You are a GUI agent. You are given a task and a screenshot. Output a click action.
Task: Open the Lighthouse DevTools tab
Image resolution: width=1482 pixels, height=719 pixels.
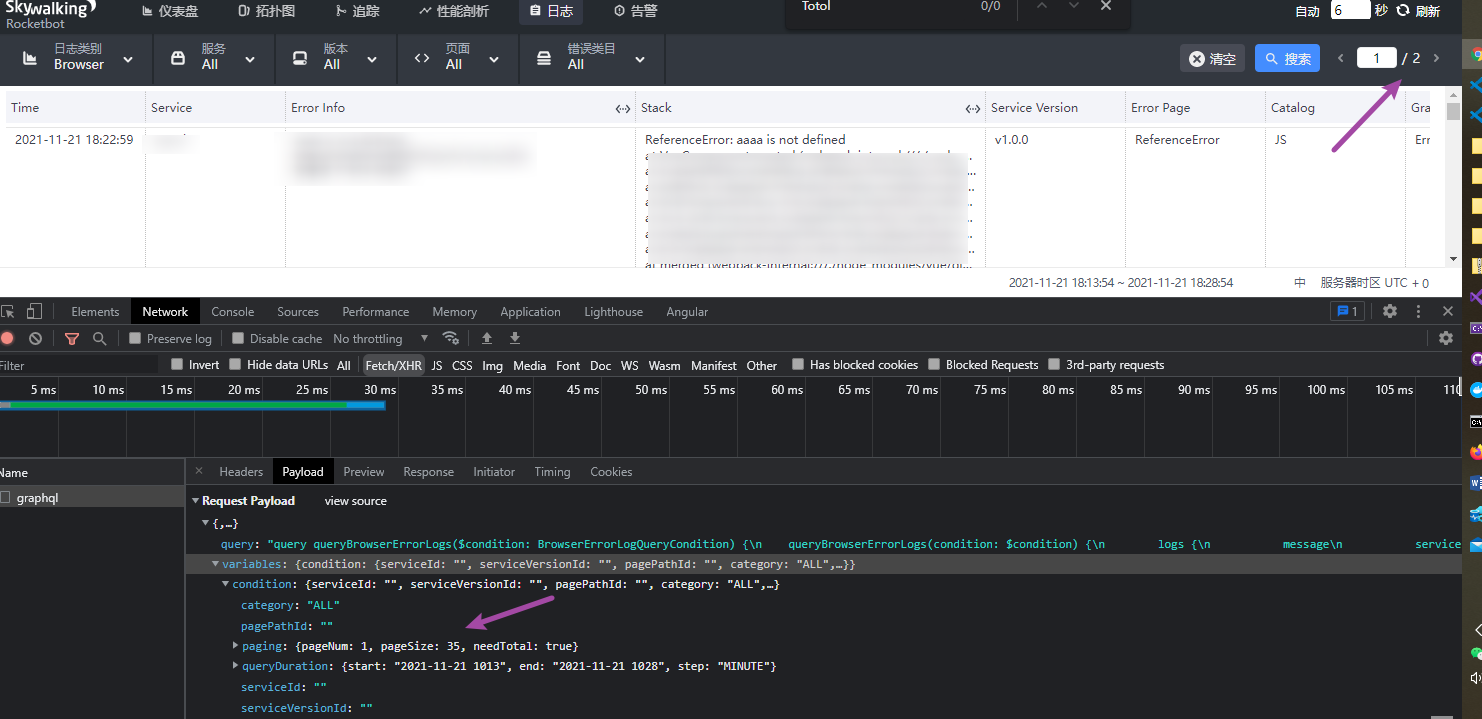pos(613,311)
